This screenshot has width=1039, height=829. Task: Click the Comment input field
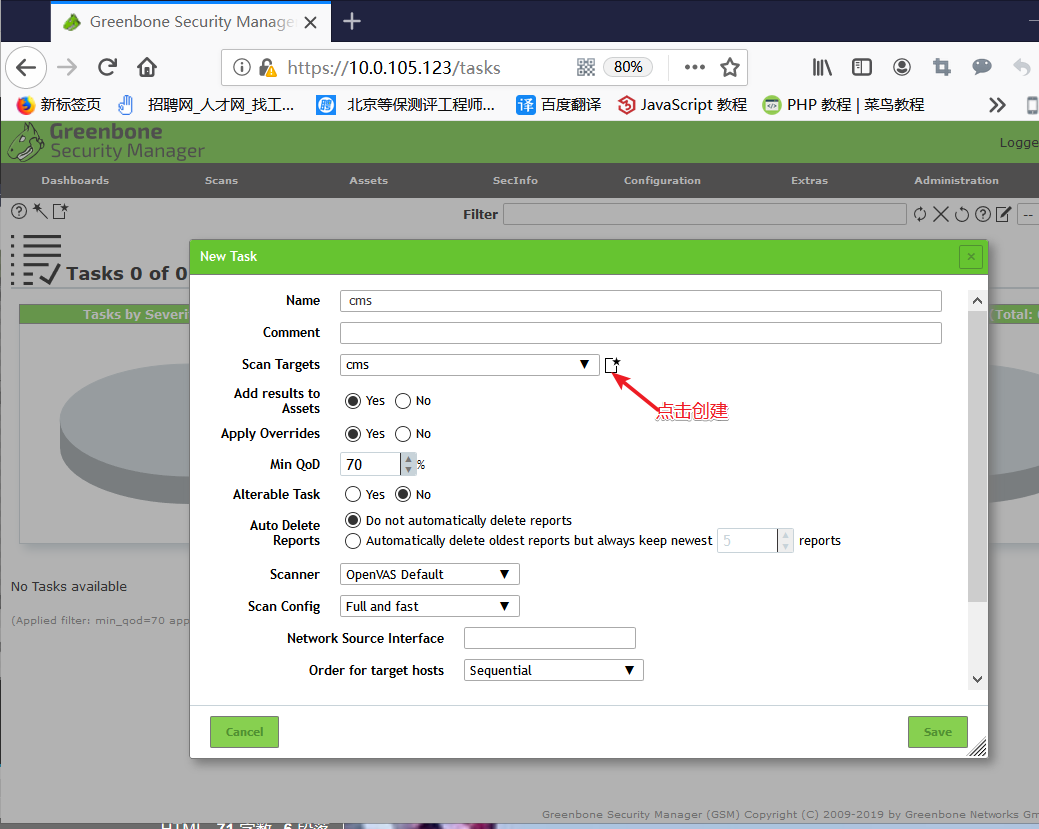pos(641,333)
